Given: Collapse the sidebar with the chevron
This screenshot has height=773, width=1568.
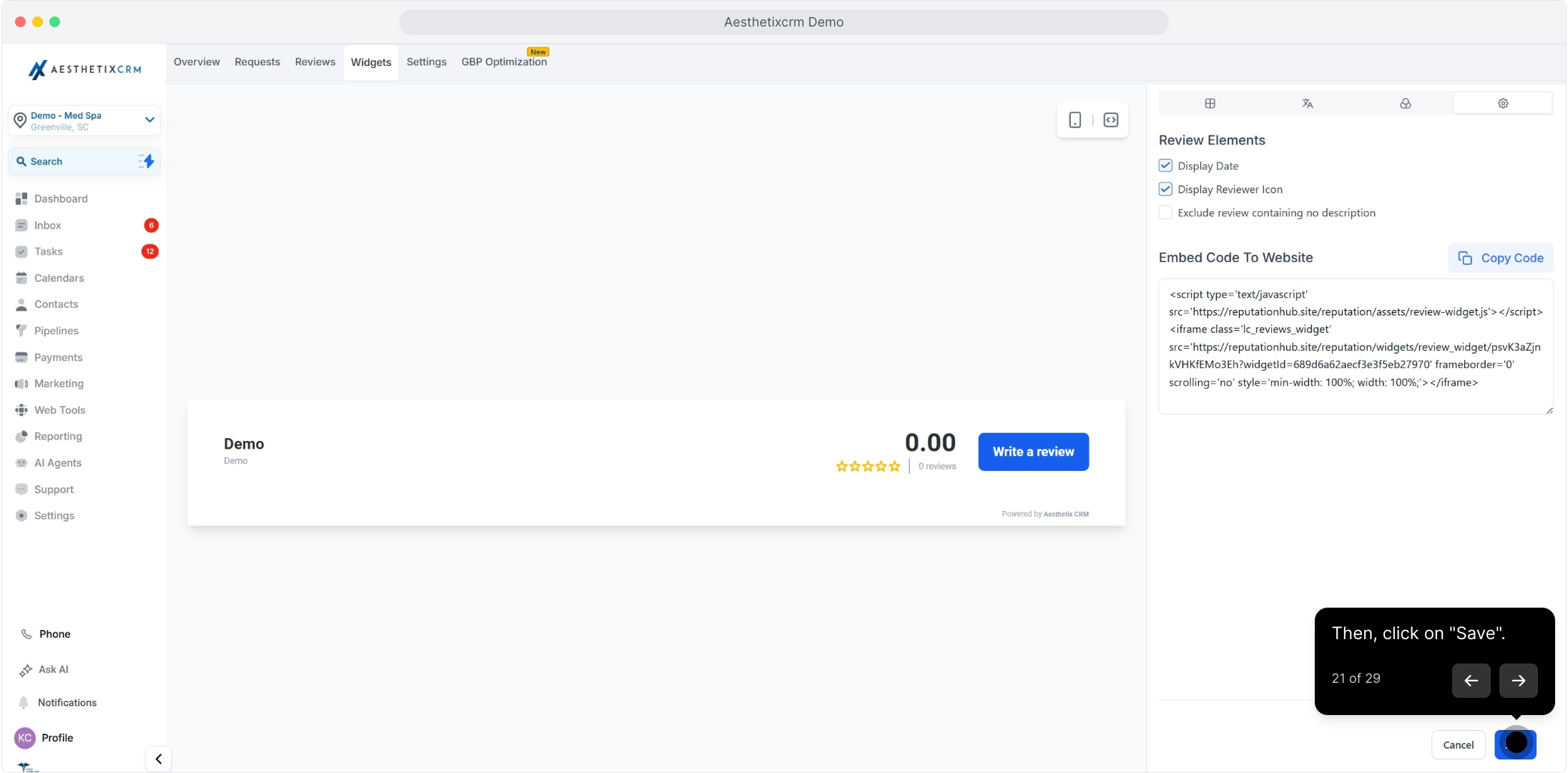Looking at the screenshot, I should (x=159, y=759).
